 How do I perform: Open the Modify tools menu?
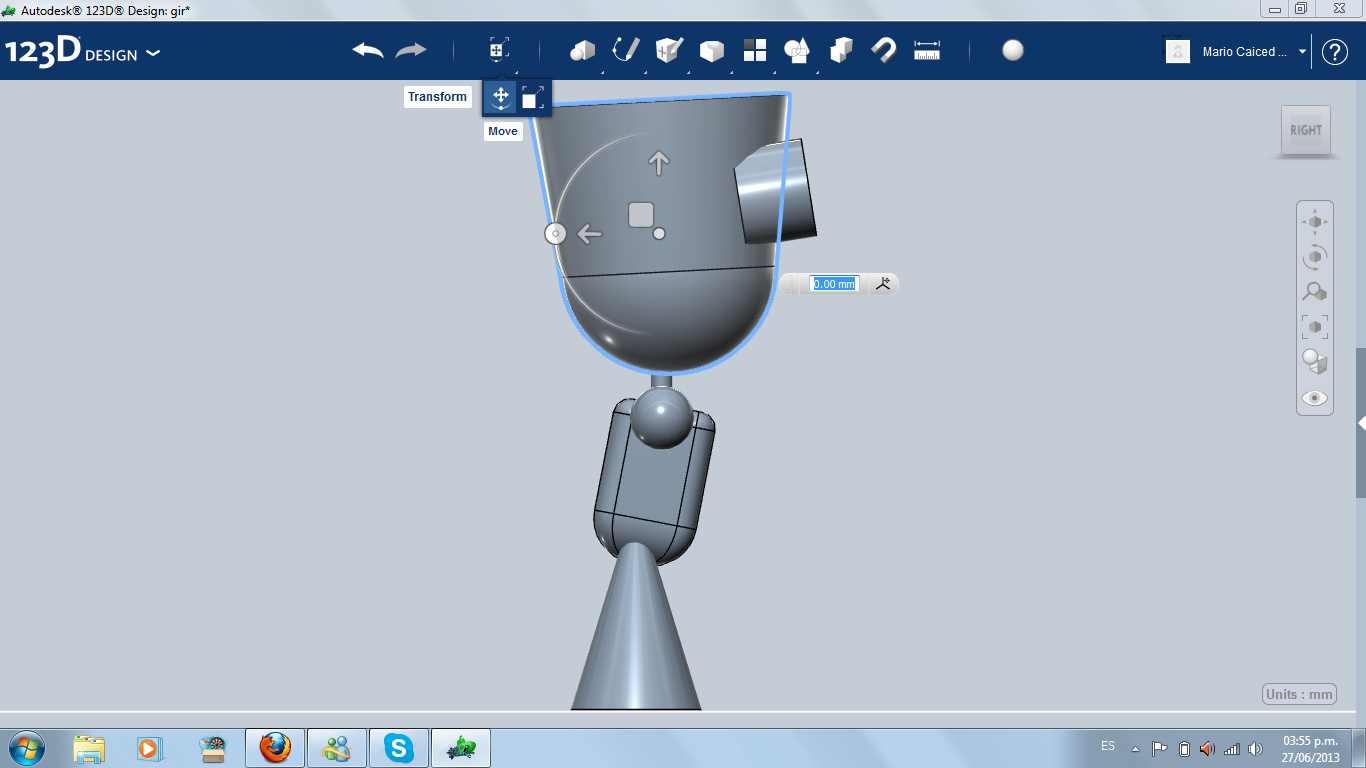point(712,50)
